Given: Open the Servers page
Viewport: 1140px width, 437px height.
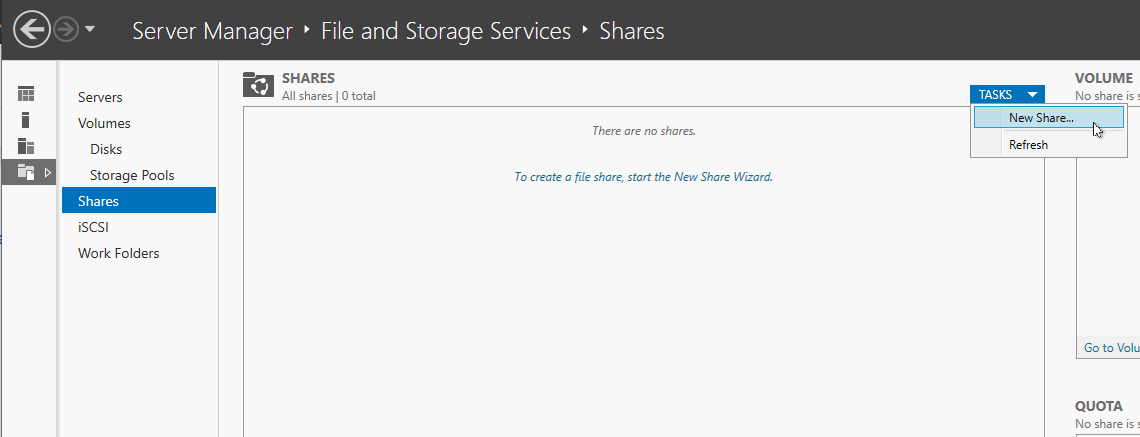Looking at the screenshot, I should pos(100,97).
